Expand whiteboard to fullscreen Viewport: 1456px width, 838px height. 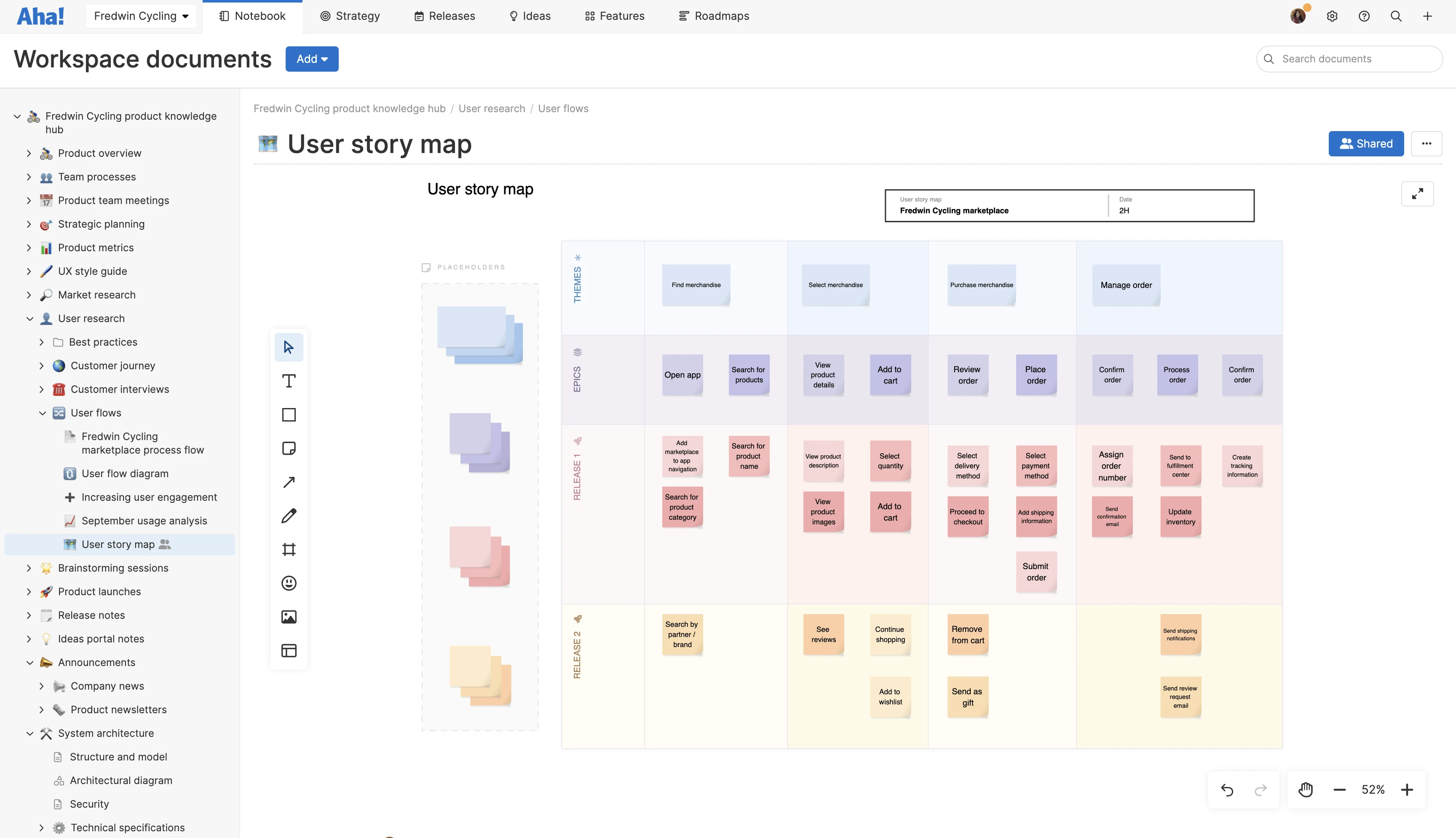[x=1418, y=194]
